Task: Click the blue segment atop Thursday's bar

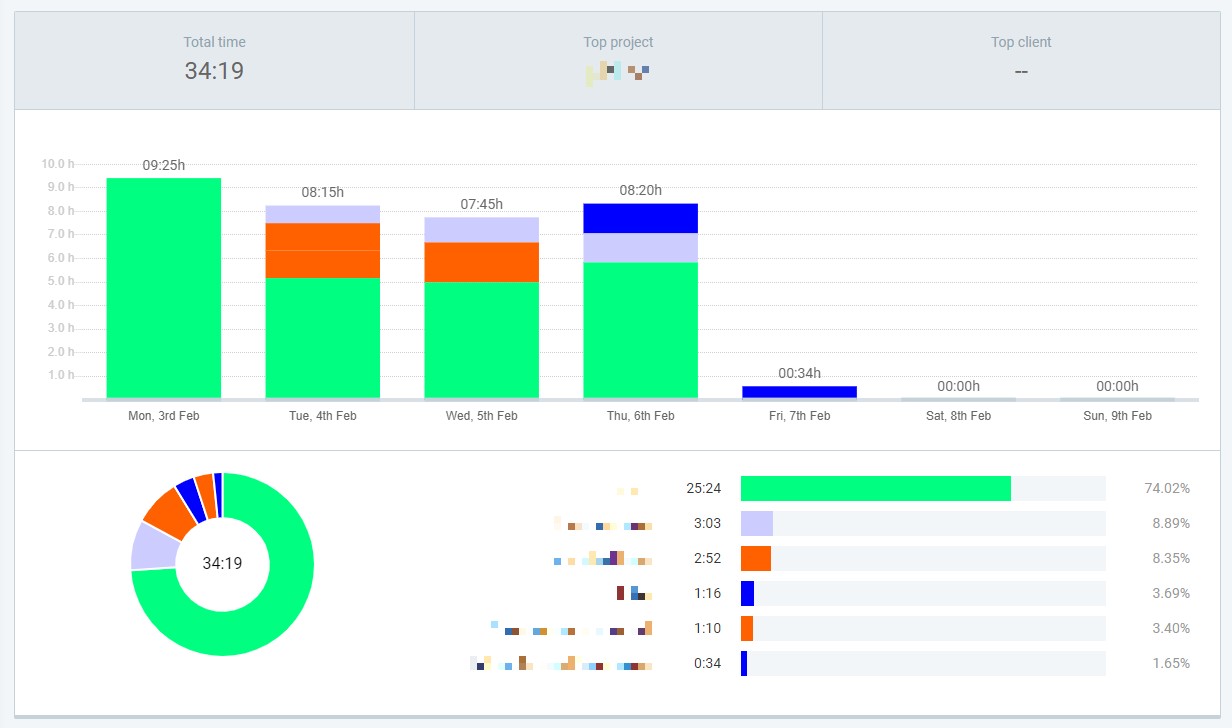Action: tap(640, 218)
